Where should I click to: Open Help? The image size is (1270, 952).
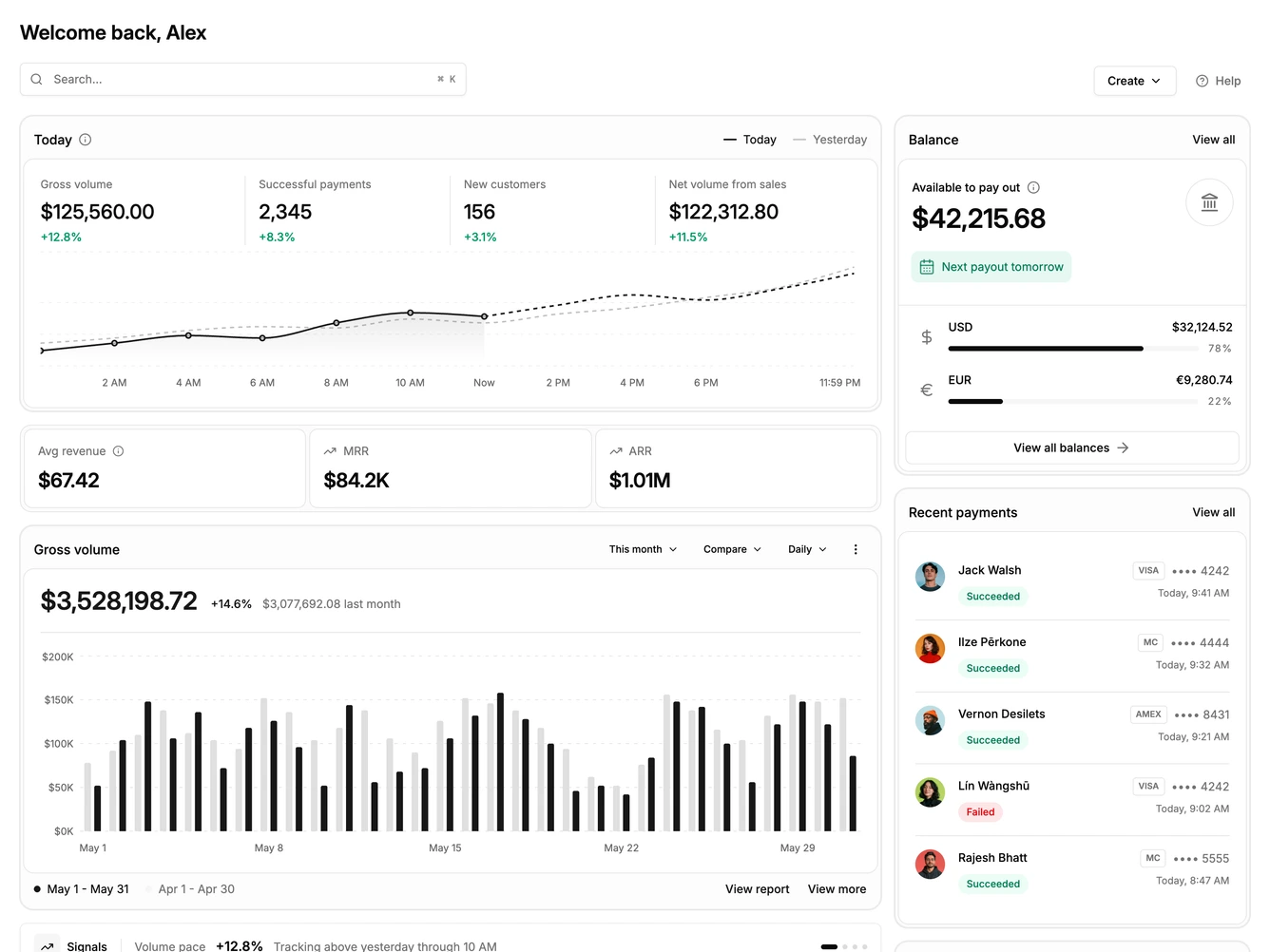coord(1218,81)
